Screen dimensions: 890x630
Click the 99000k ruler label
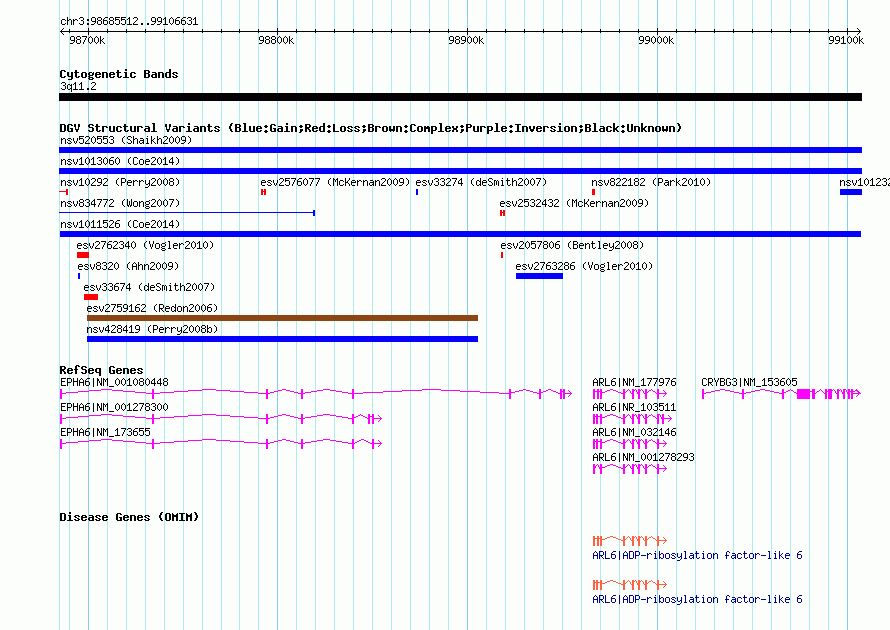coord(656,40)
